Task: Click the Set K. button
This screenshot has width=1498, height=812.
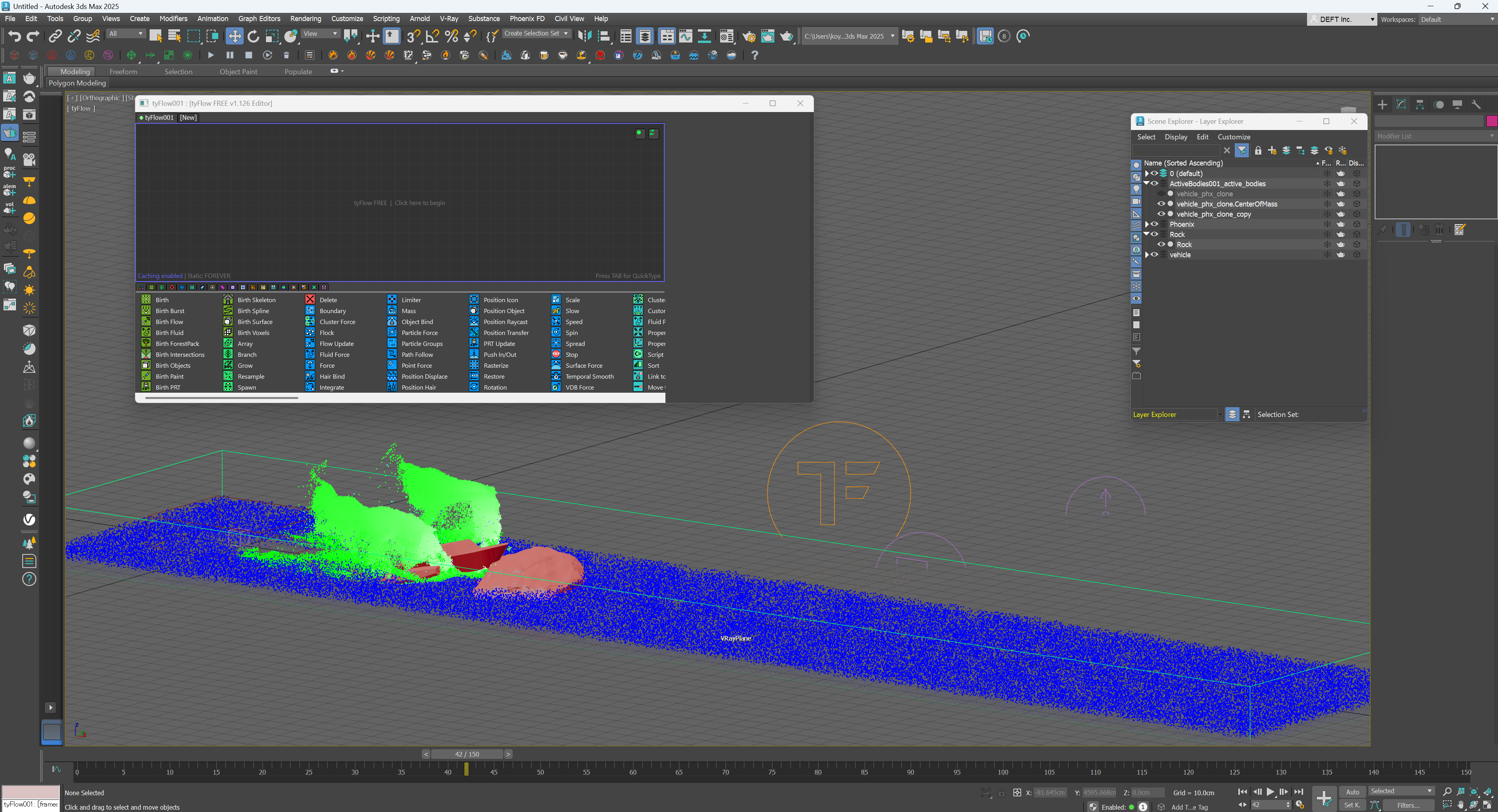Action: point(1353,805)
